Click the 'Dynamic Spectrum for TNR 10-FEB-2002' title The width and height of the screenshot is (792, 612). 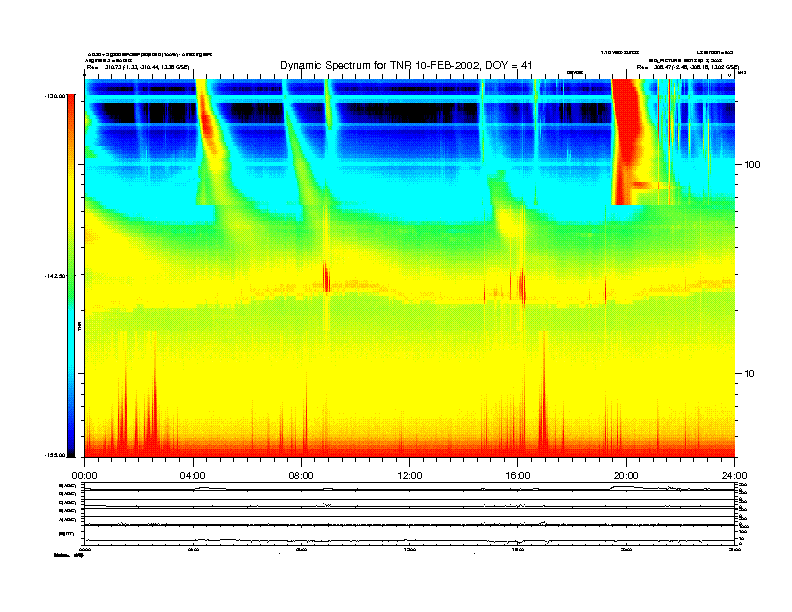coord(406,65)
